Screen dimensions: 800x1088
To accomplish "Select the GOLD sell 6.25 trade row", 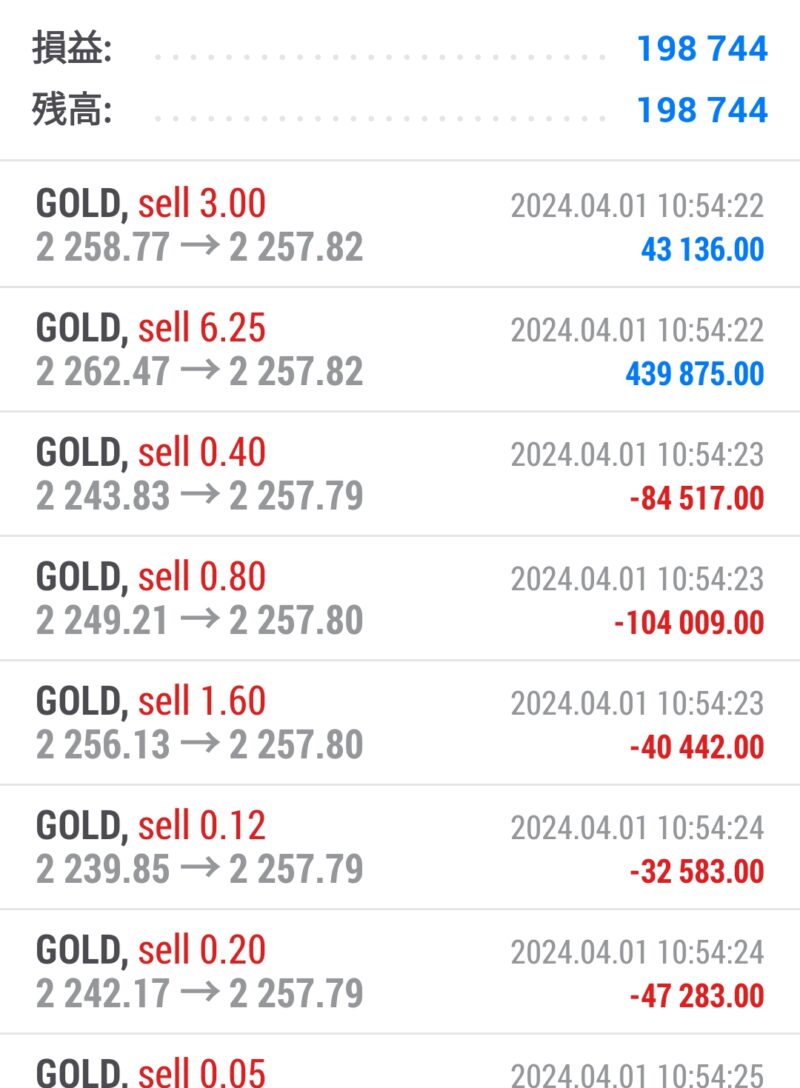I will point(400,349).
